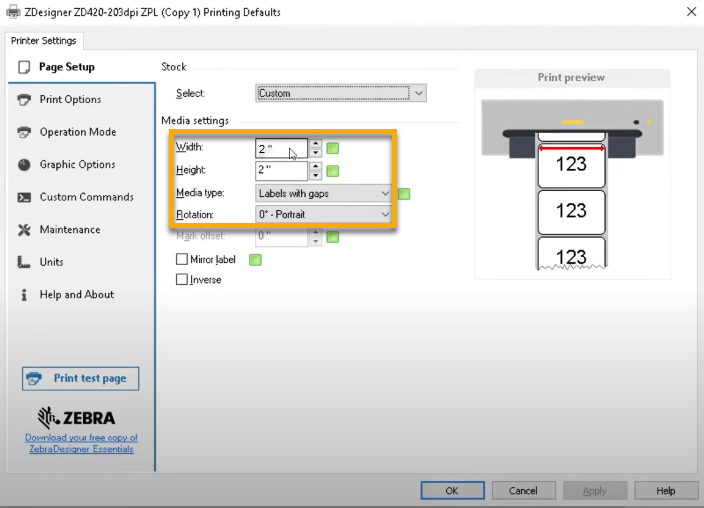Decrease the Width value with down arrow
This screenshot has height=508, width=704.
(x=316, y=153)
